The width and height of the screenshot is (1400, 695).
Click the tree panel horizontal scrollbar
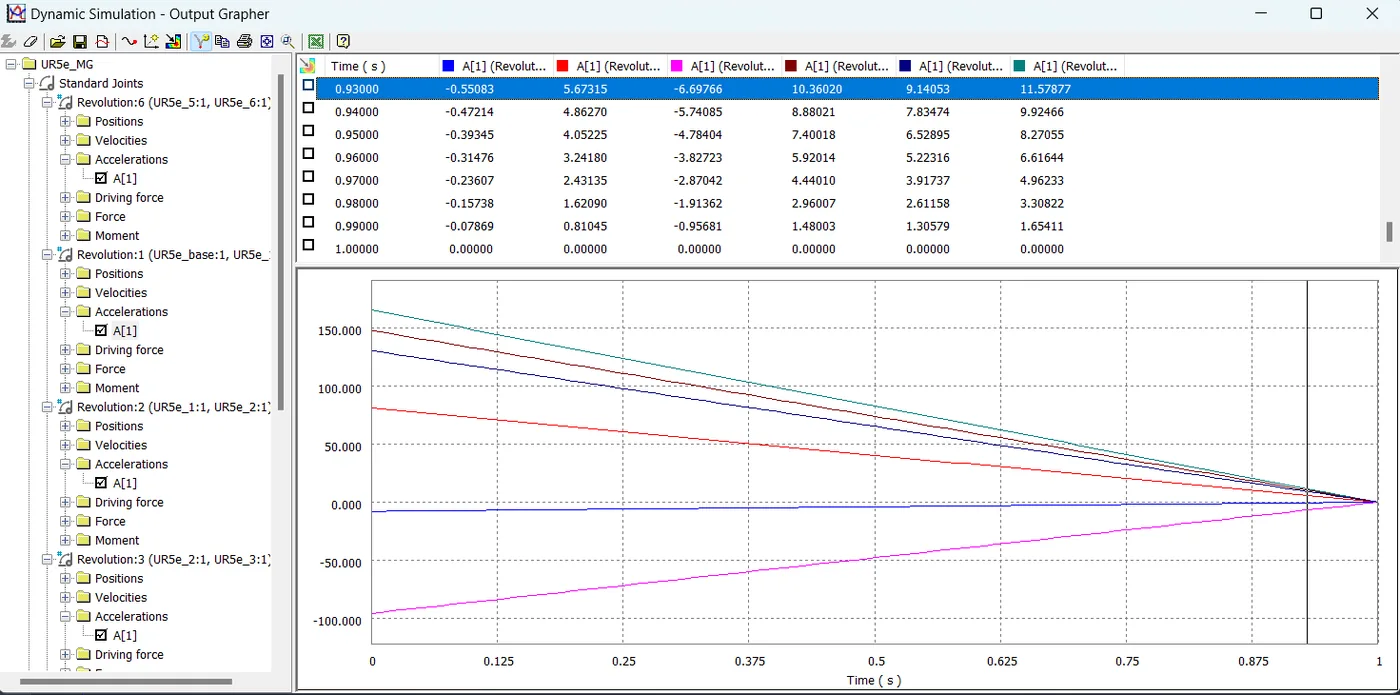126,682
